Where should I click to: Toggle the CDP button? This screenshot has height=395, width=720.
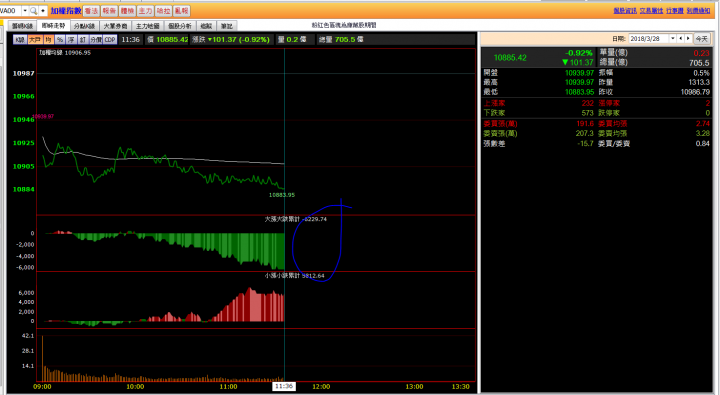pyautogui.click(x=110, y=40)
